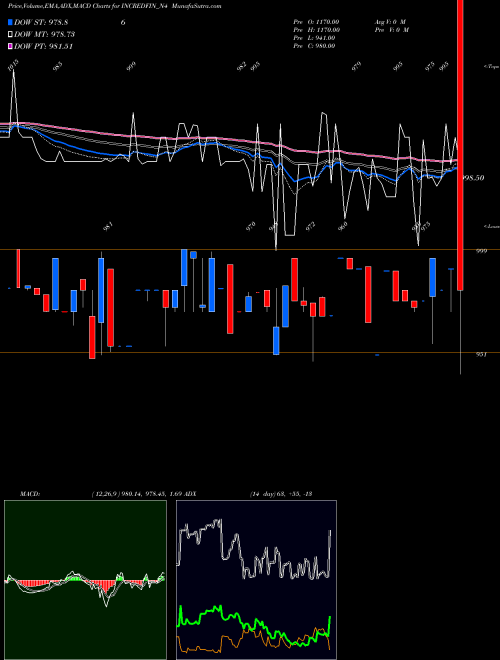The width and height of the screenshot is (500, 660).
Task: Click the number 6 beside the DOW ST legend
Action: click(123, 22)
